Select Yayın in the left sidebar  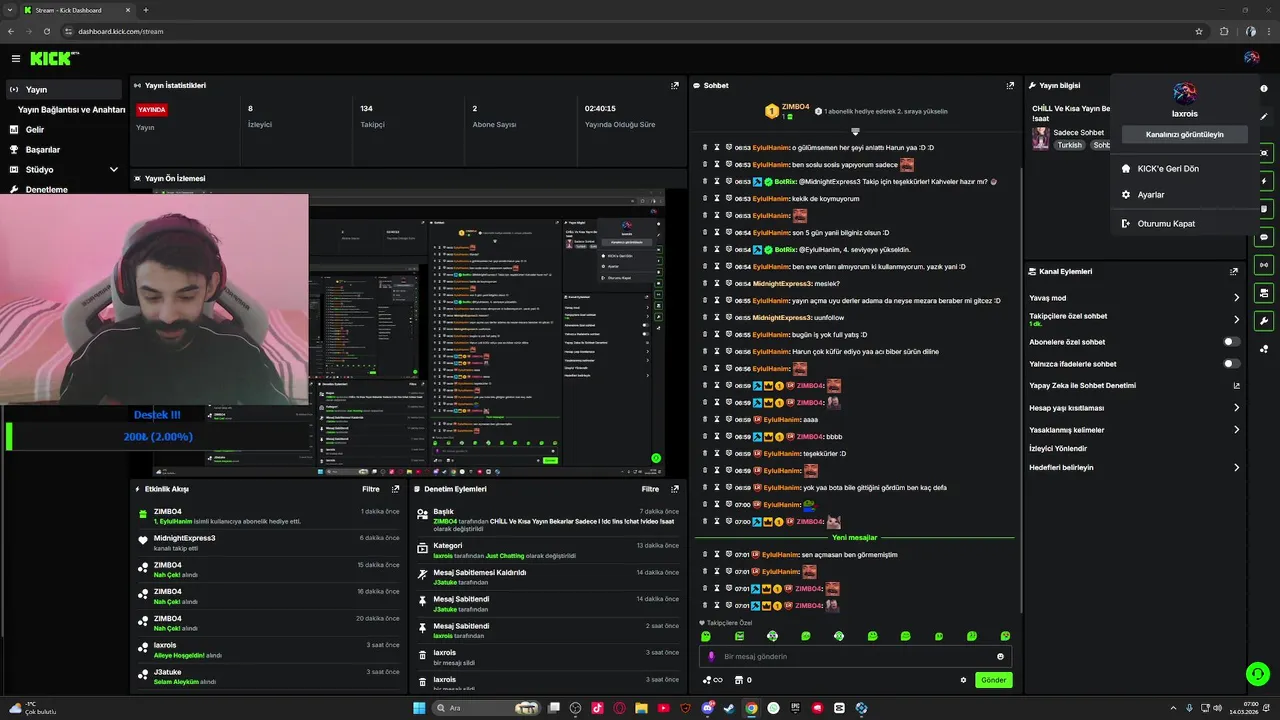tap(64, 89)
